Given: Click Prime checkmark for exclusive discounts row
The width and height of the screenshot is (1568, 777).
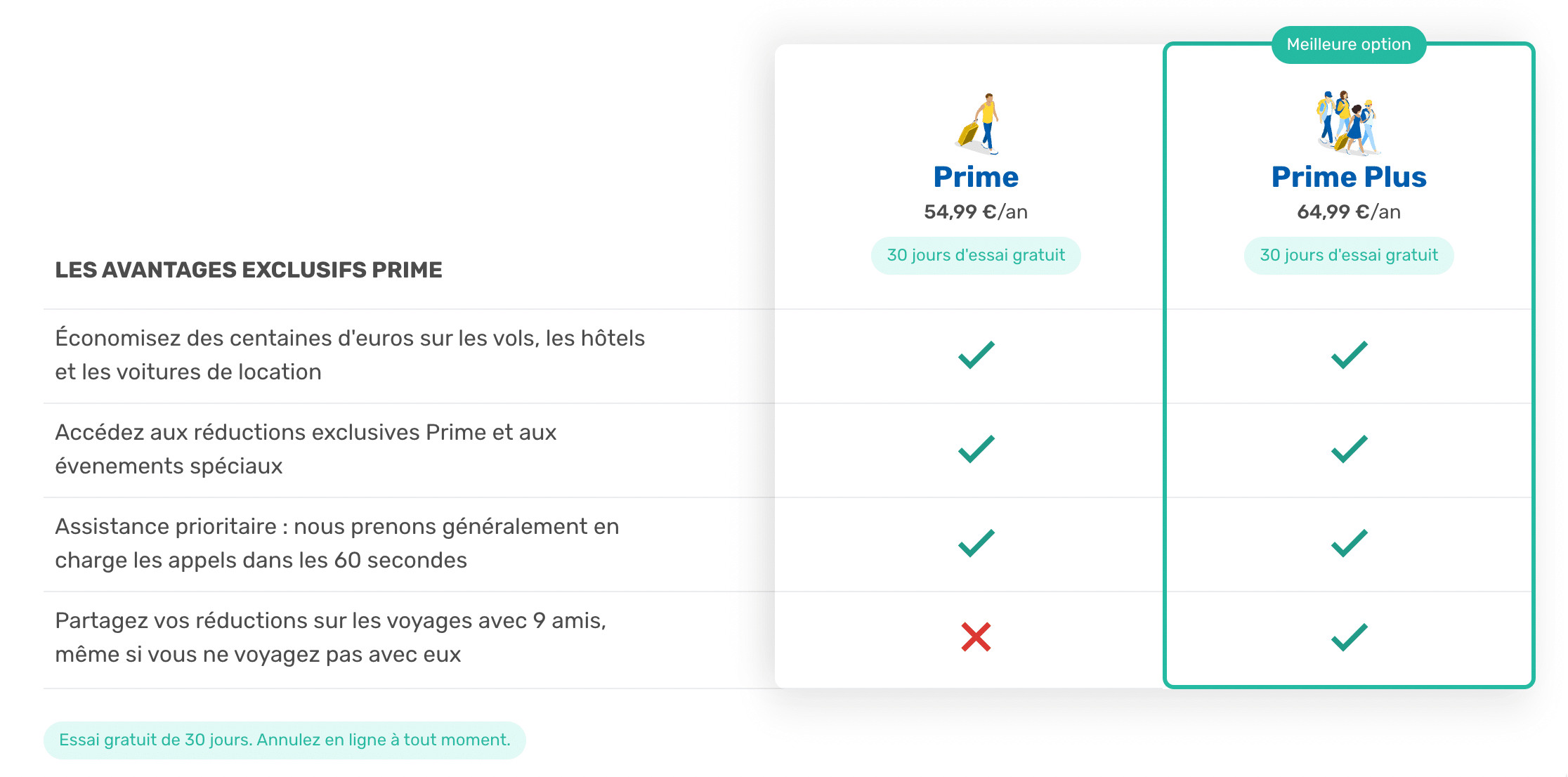Looking at the screenshot, I should pos(976,449).
